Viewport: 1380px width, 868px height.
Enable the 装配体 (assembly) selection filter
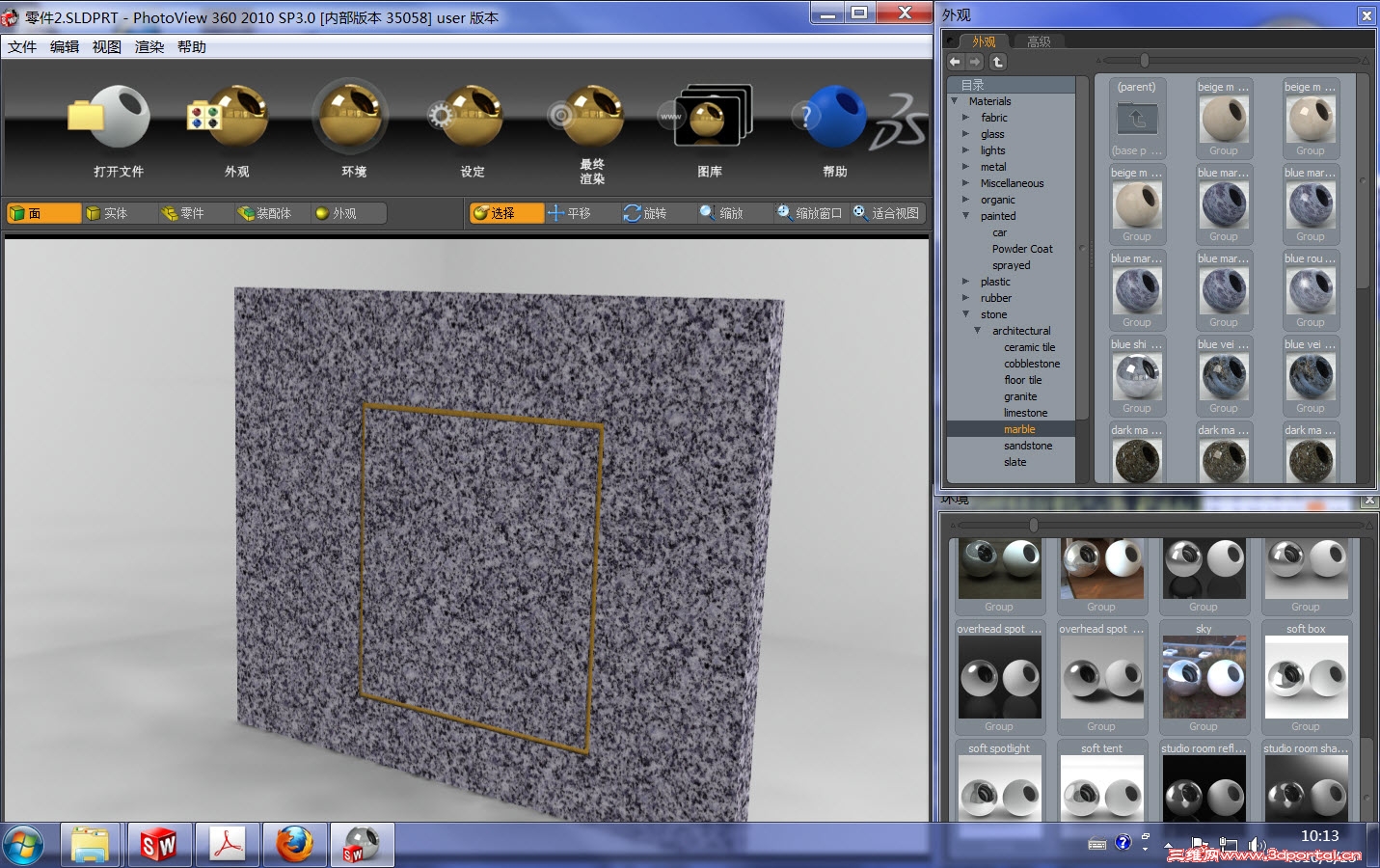273,213
